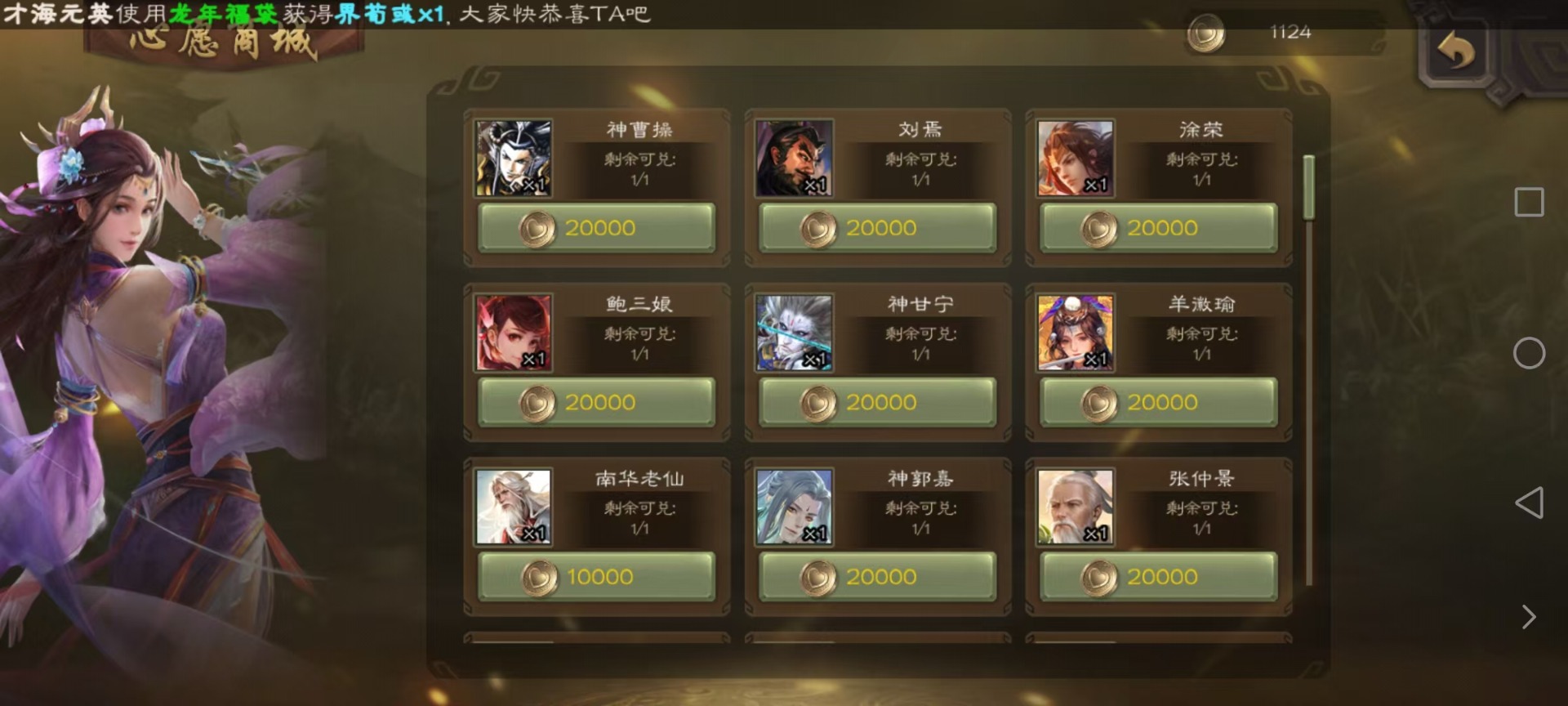Select the 徐荣 hero portrait

pyautogui.click(x=1076, y=159)
